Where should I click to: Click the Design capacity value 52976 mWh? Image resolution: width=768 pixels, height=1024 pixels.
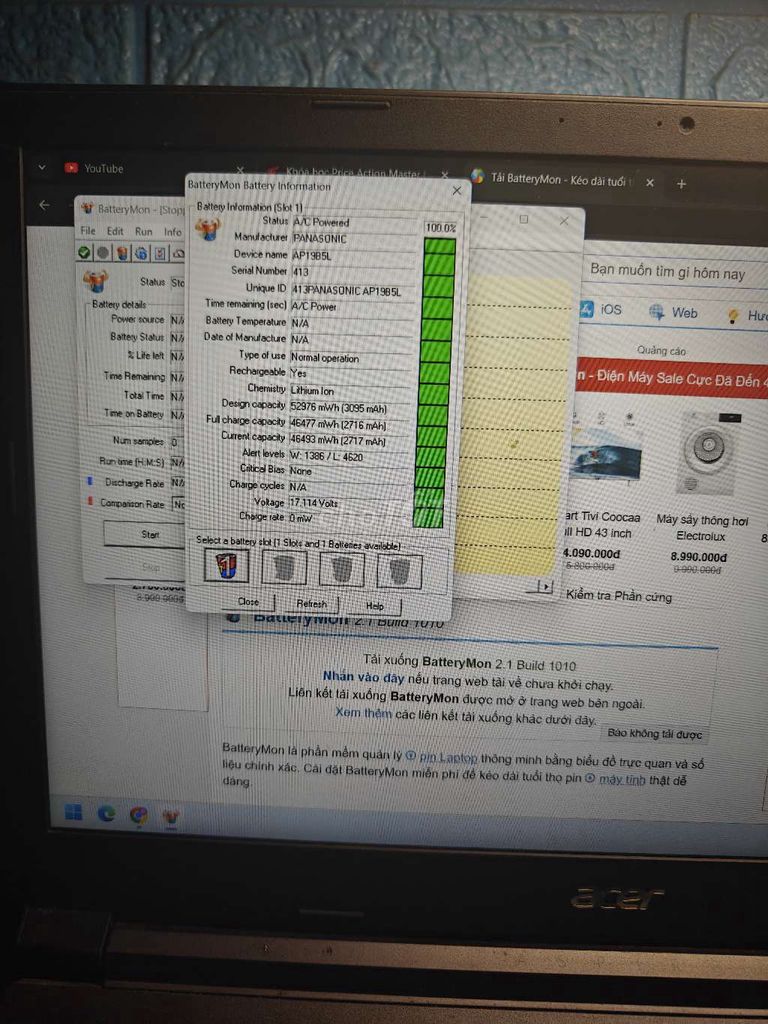click(338, 408)
